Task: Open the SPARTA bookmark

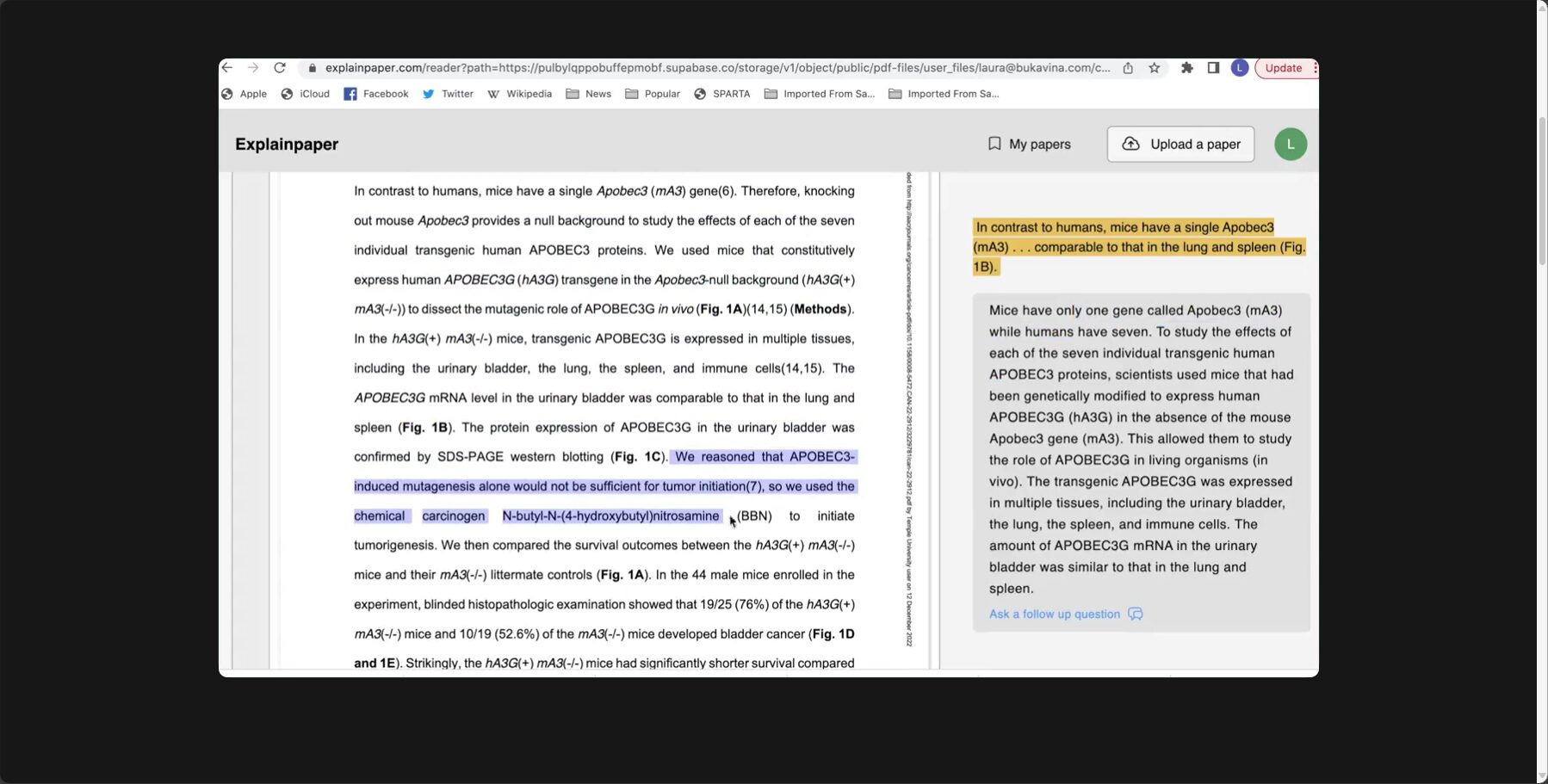Action: tap(721, 94)
